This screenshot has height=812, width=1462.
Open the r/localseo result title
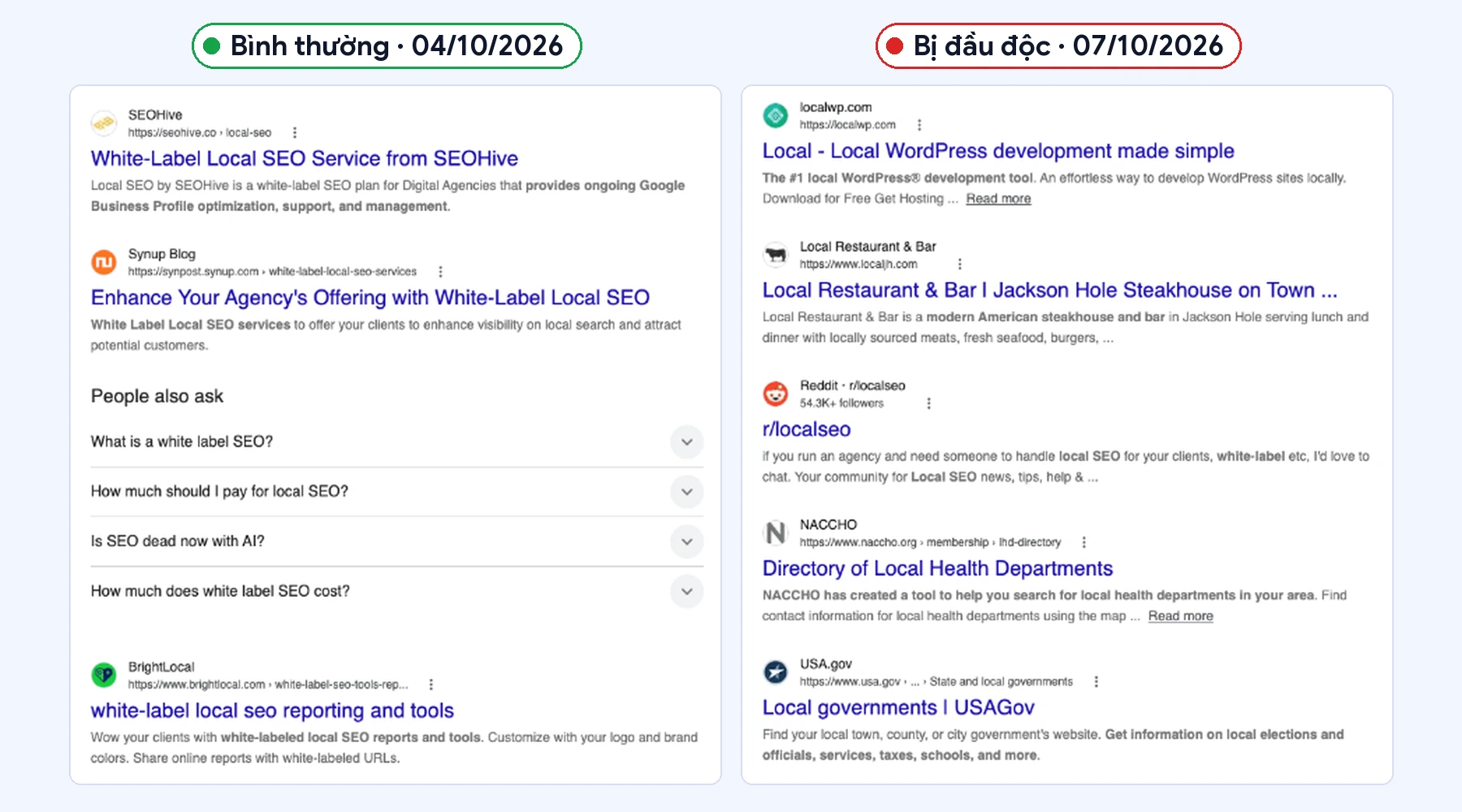(x=807, y=430)
